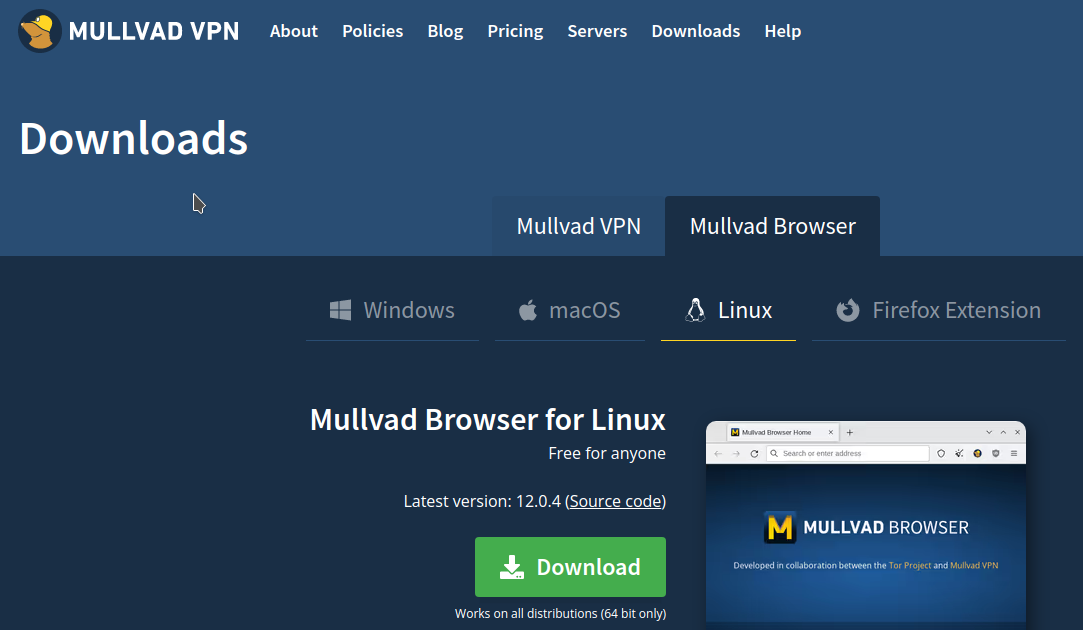Click the green Download button

coord(571,567)
